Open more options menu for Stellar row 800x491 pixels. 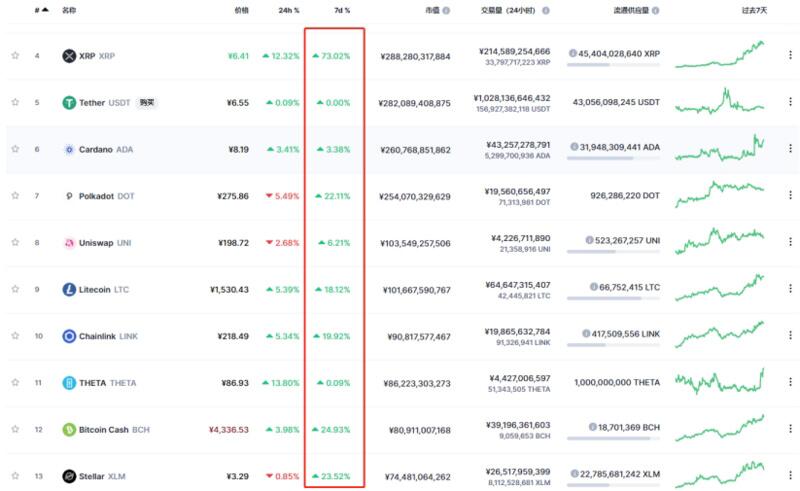click(x=790, y=475)
